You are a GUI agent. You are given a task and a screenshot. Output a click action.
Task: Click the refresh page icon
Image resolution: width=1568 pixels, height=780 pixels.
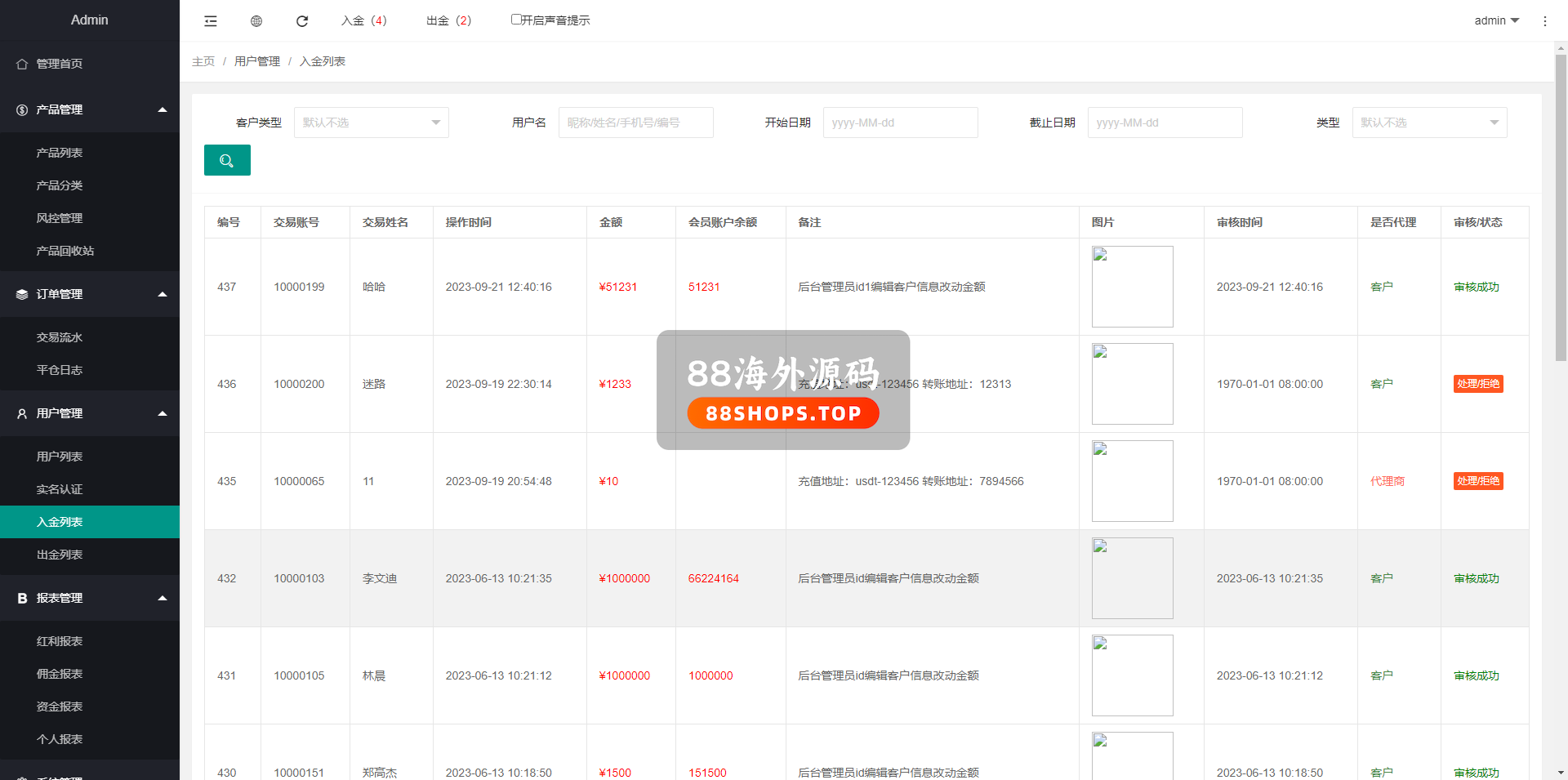point(302,21)
